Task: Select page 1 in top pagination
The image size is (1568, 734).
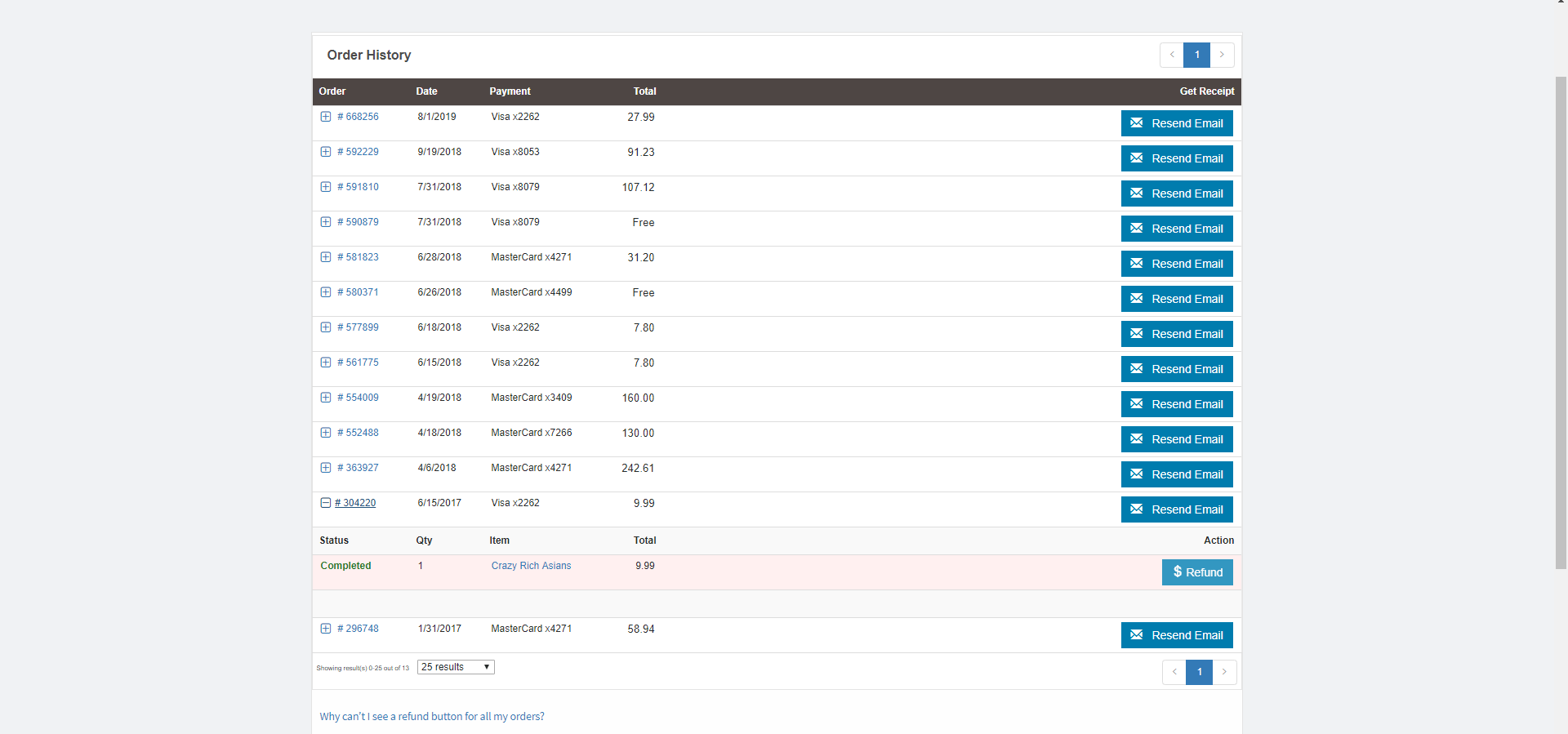Action: pyautogui.click(x=1197, y=55)
